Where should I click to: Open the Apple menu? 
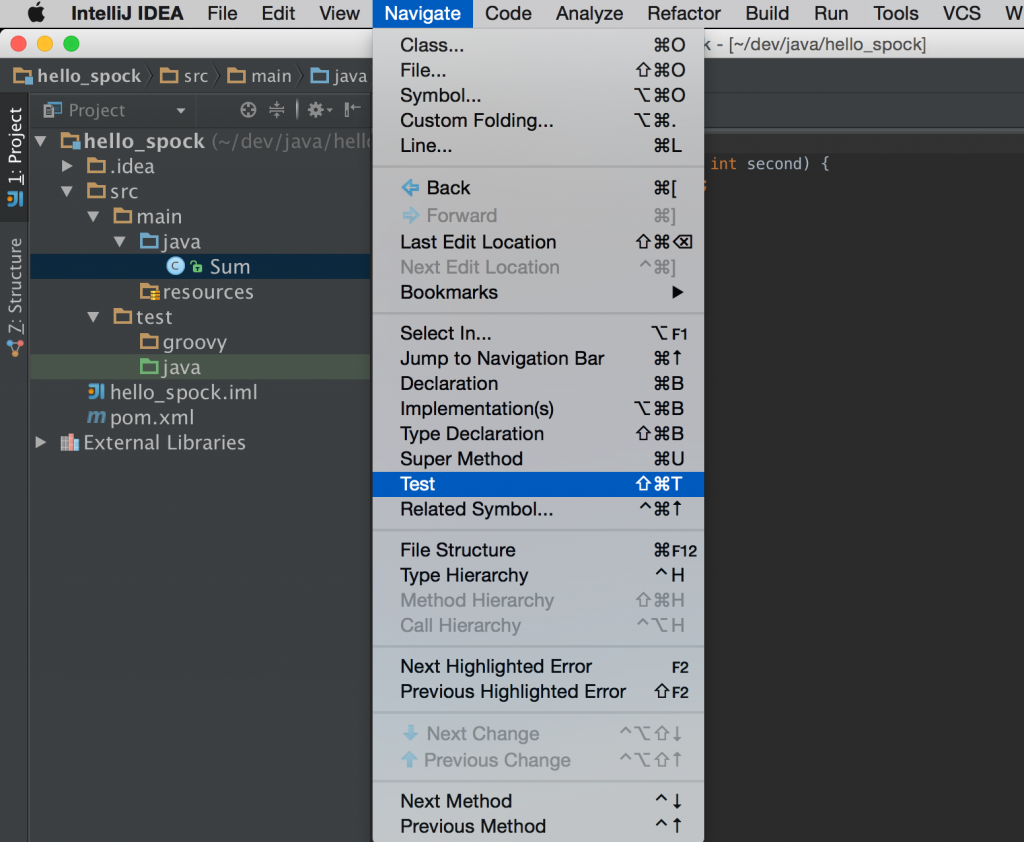36,13
